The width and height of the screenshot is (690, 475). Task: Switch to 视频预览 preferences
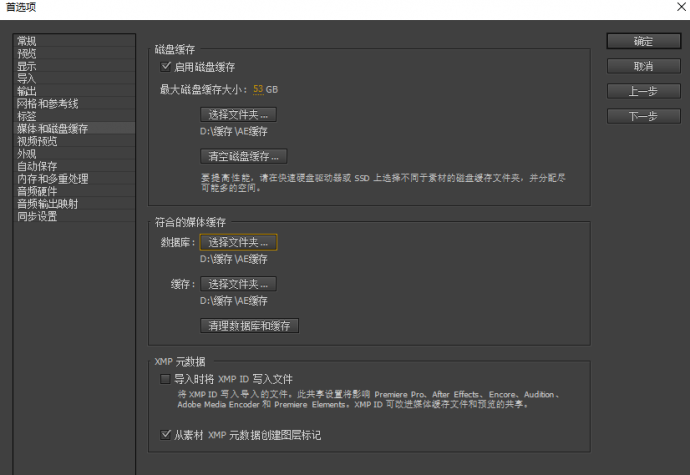click(39, 141)
